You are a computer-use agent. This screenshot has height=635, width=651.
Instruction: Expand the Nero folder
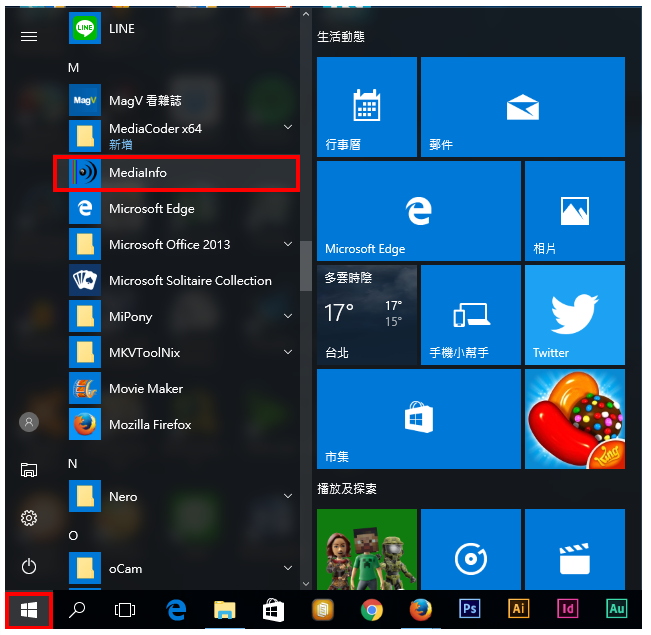tap(288, 496)
